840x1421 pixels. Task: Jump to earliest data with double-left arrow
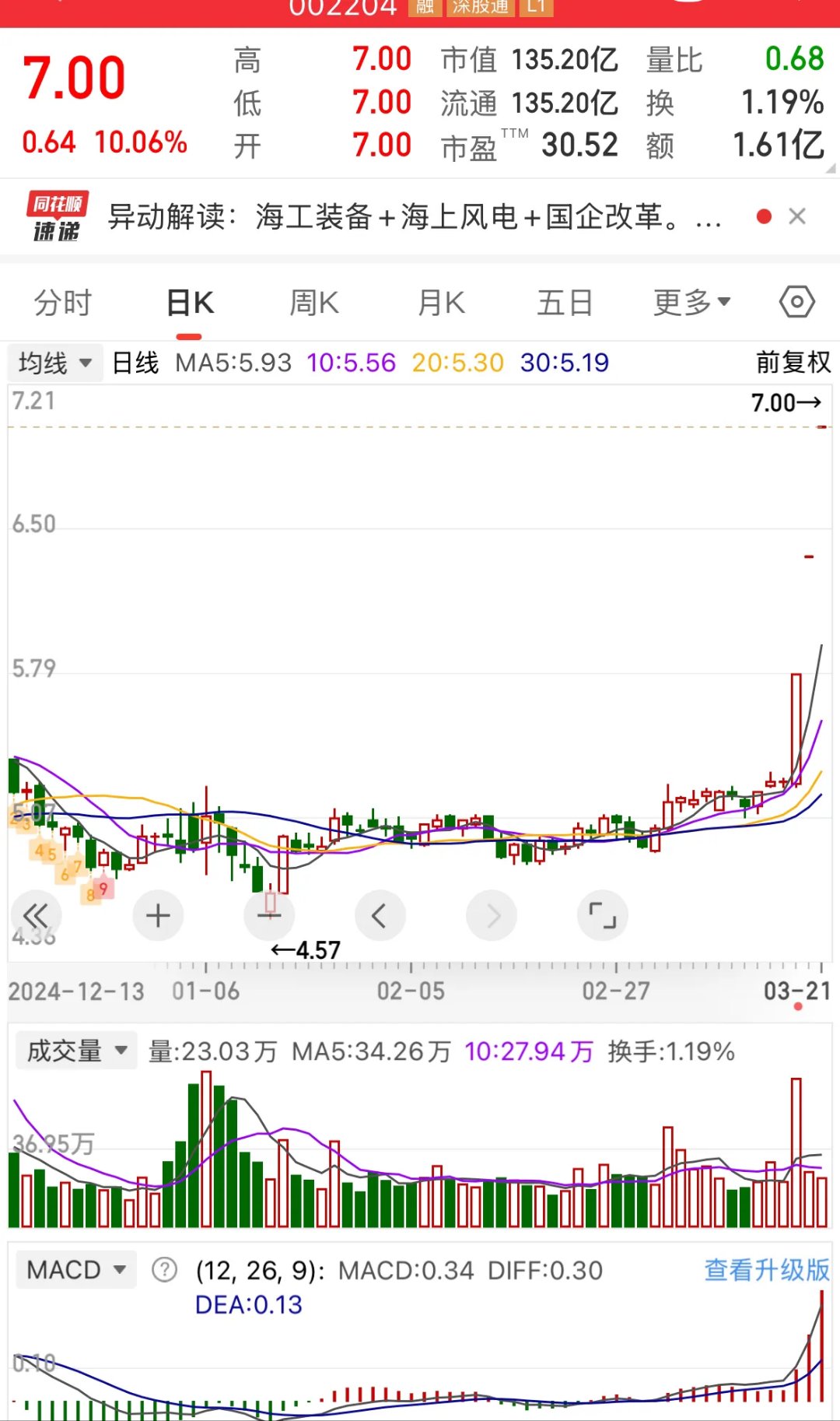pyautogui.click(x=36, y=915)
